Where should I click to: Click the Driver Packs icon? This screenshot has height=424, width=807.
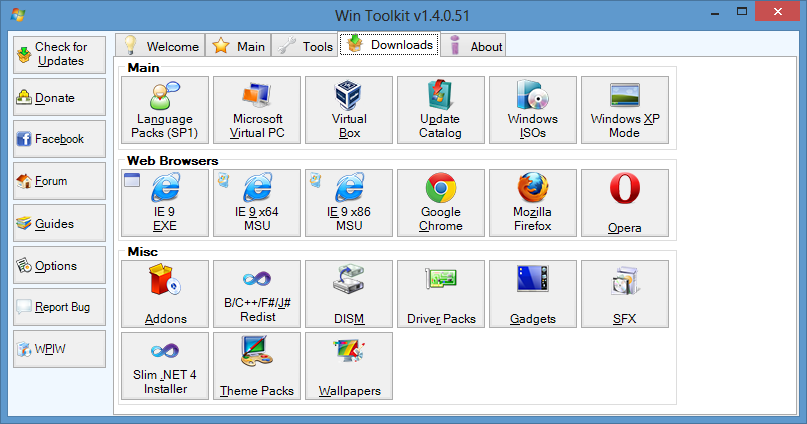point(440,294)
